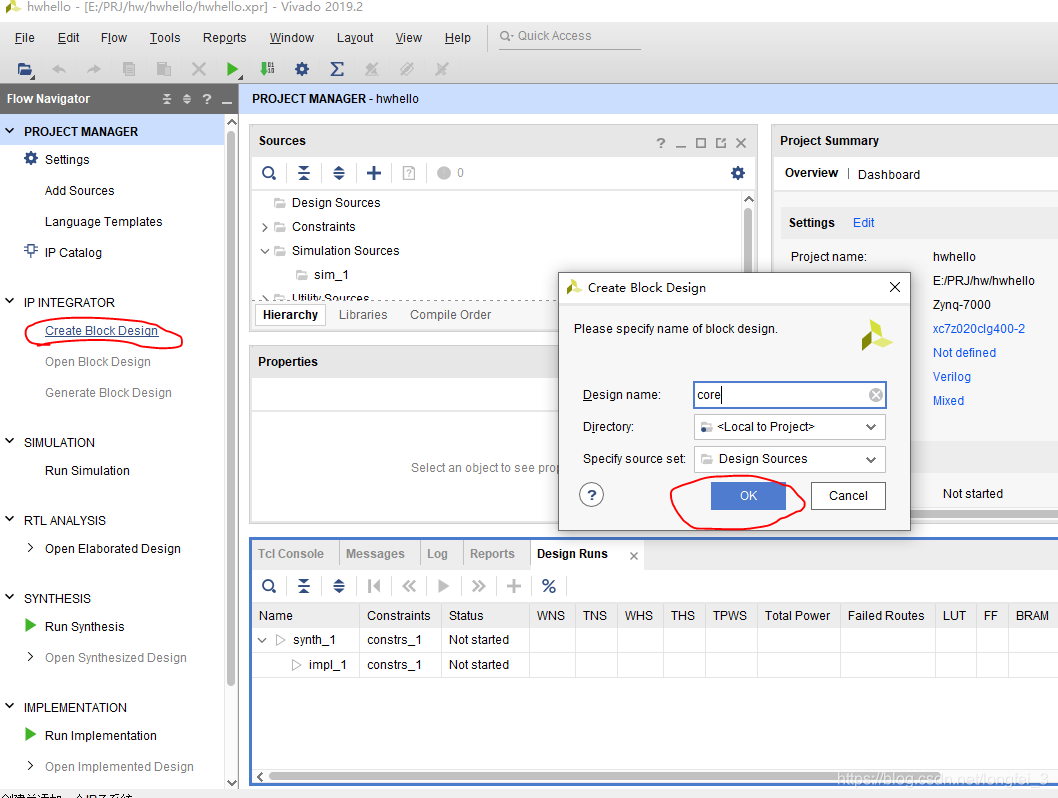Screen dimensions: 1058x798
Task: Click the Open Project toolbar icon
Action: click(25, 69)
